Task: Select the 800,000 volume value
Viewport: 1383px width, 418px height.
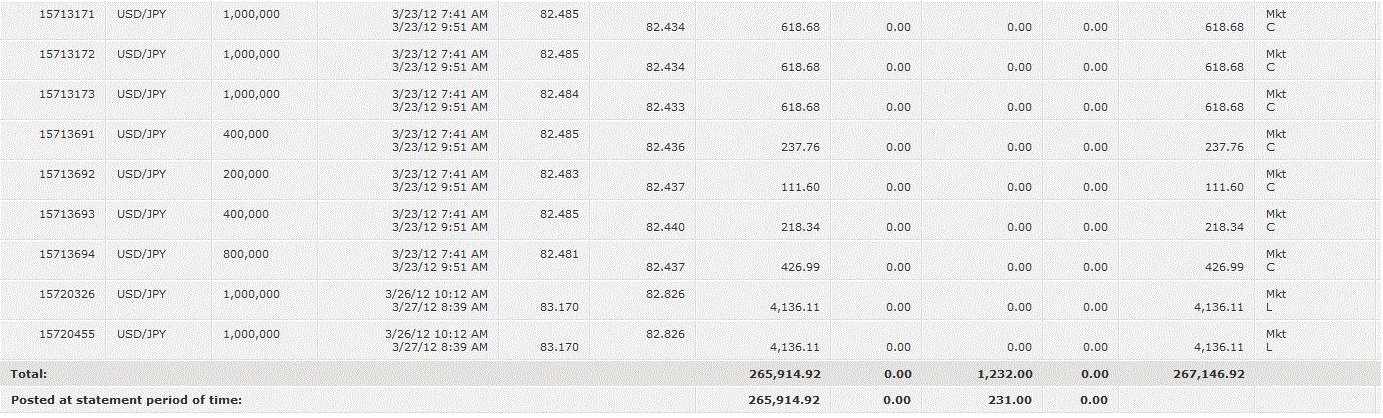Action: click(246, 254)
